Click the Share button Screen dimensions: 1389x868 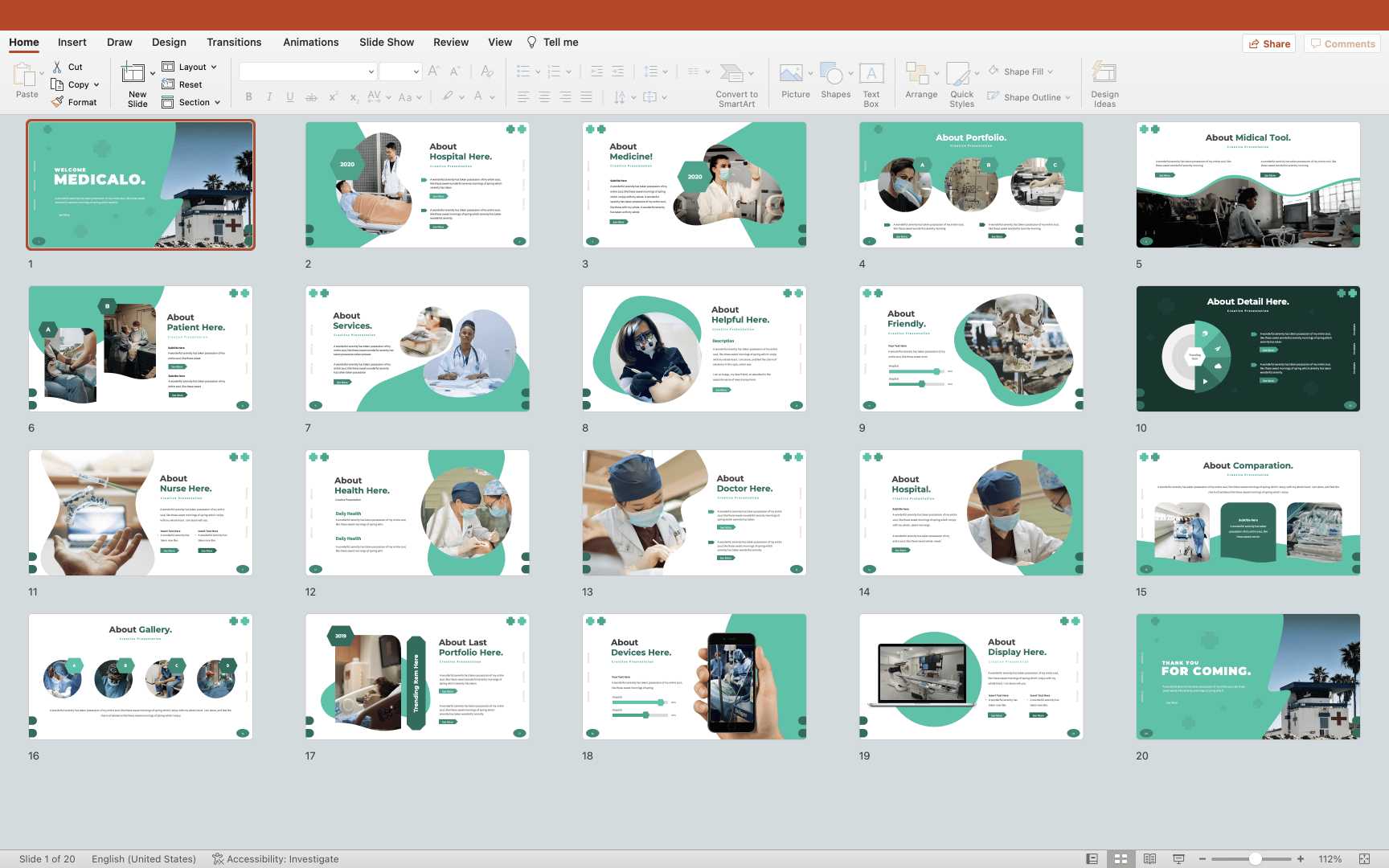(x=1268, y=43)
